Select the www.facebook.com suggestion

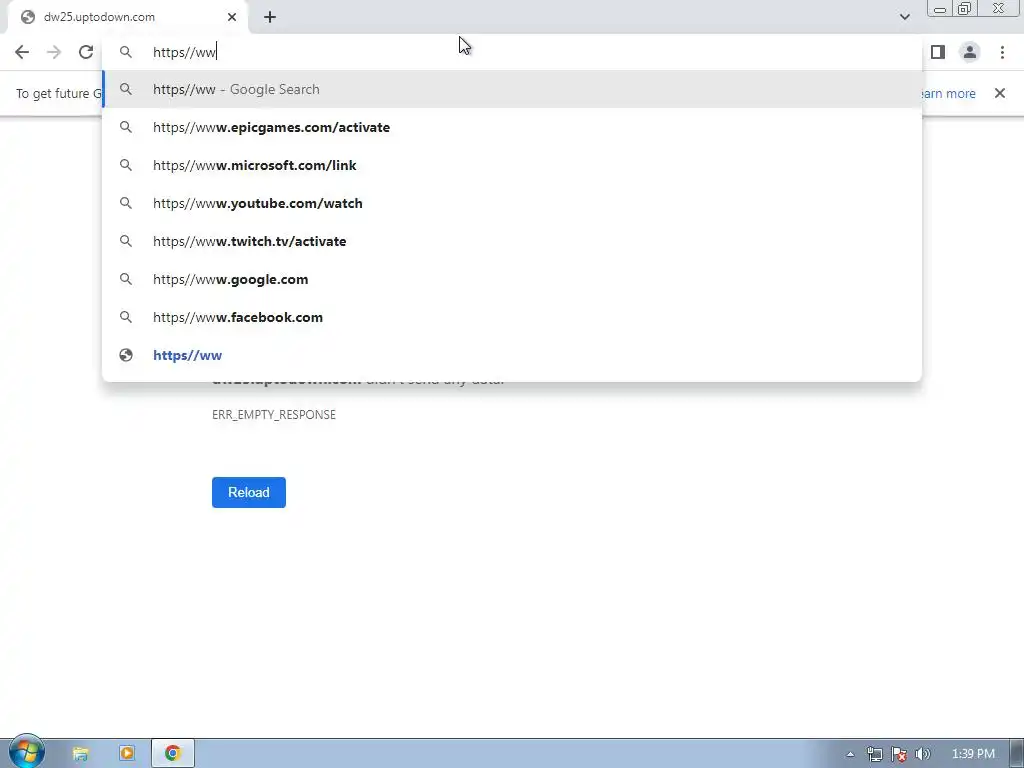[512, 317]
